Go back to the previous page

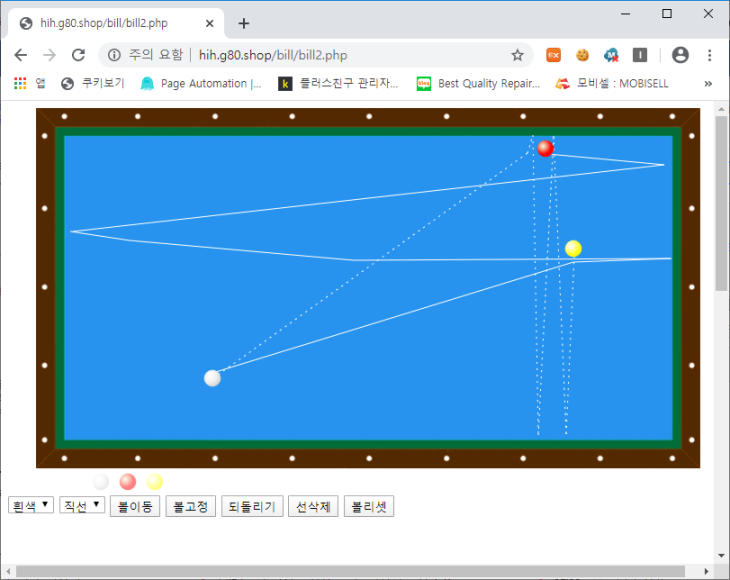(21, 55)
